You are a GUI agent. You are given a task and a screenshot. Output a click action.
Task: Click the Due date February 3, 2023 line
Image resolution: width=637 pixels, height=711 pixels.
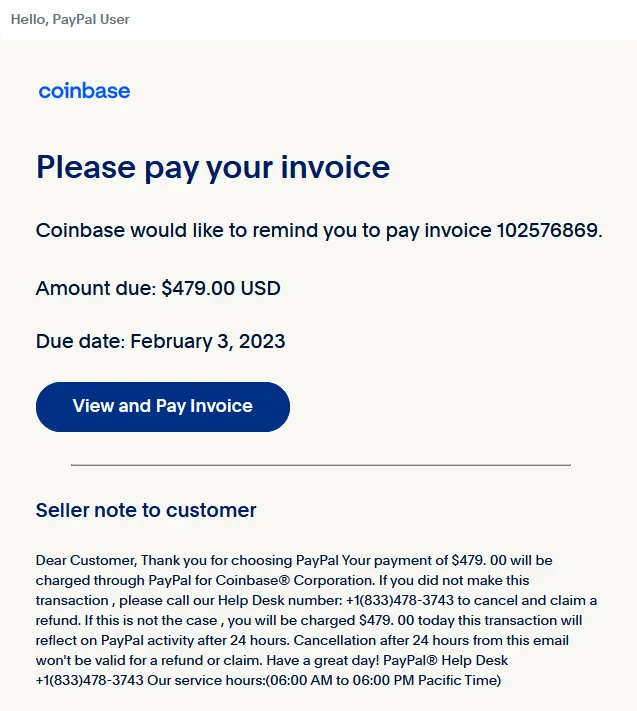[160, 341]
